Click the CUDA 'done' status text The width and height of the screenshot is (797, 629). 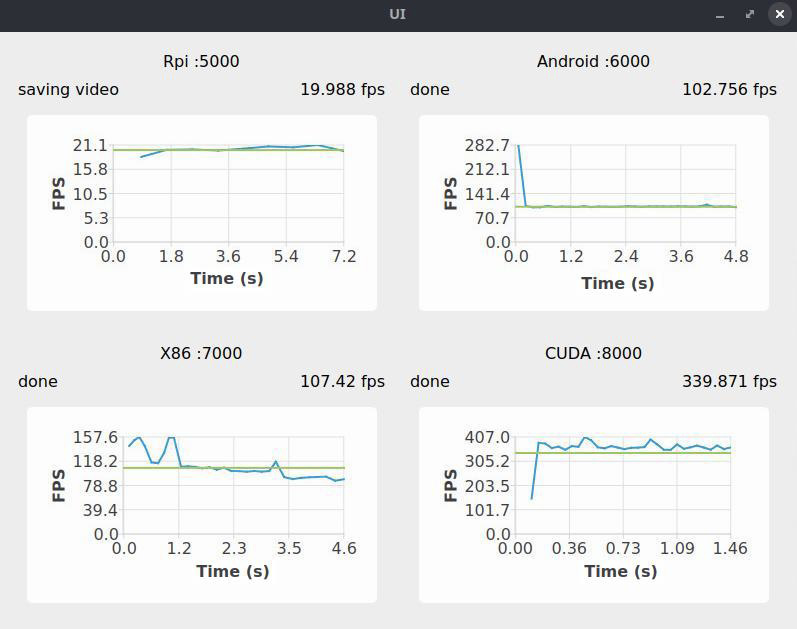click(430, 381)
